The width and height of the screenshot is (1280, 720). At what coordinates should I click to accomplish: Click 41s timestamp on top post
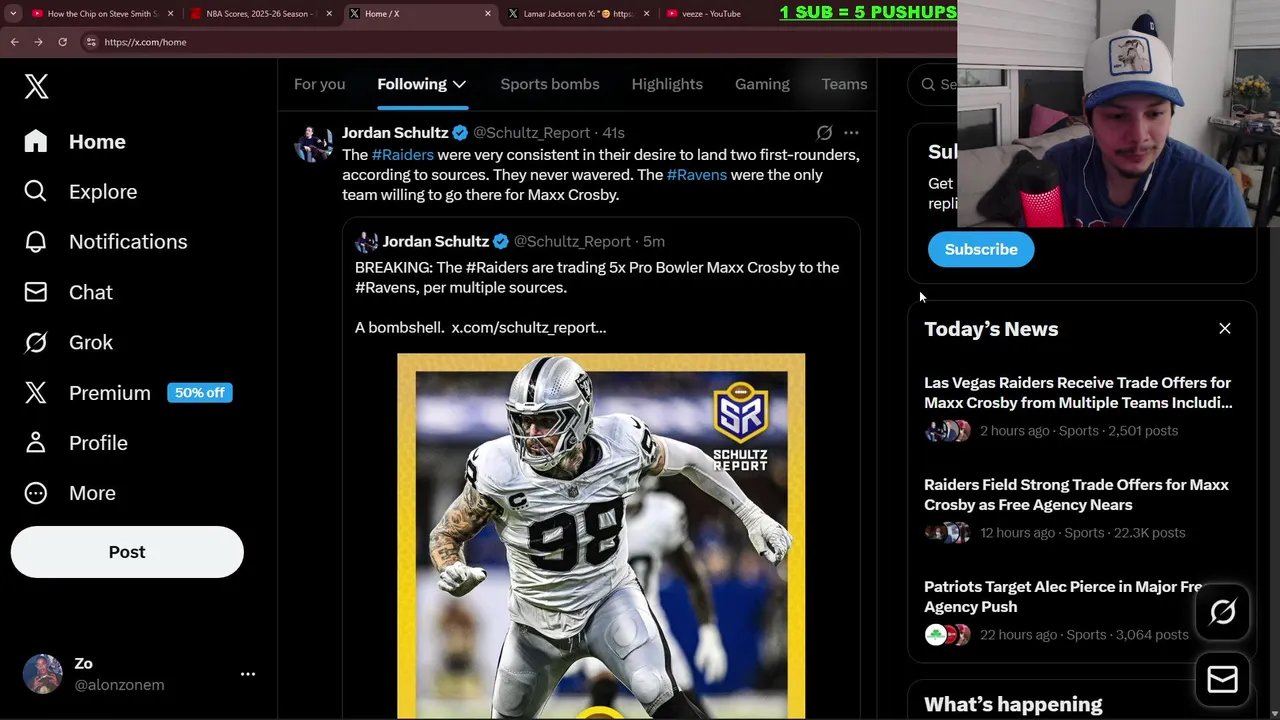tap(613, 133)
